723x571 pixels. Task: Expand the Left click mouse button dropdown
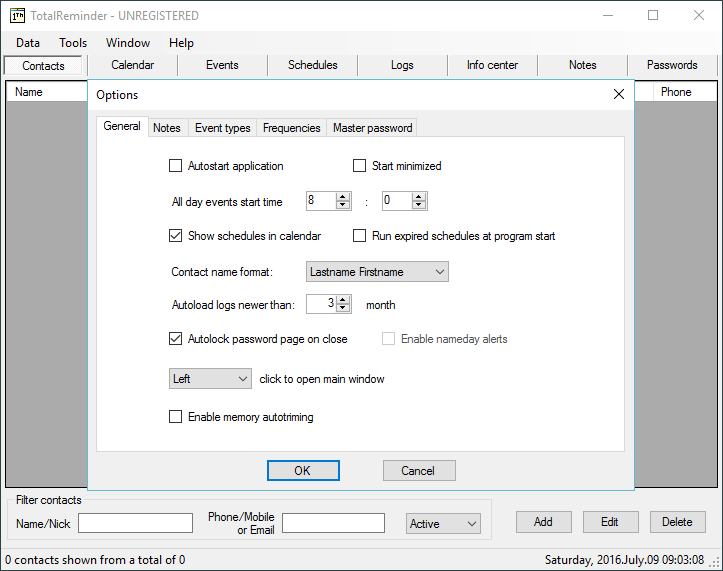210,379
